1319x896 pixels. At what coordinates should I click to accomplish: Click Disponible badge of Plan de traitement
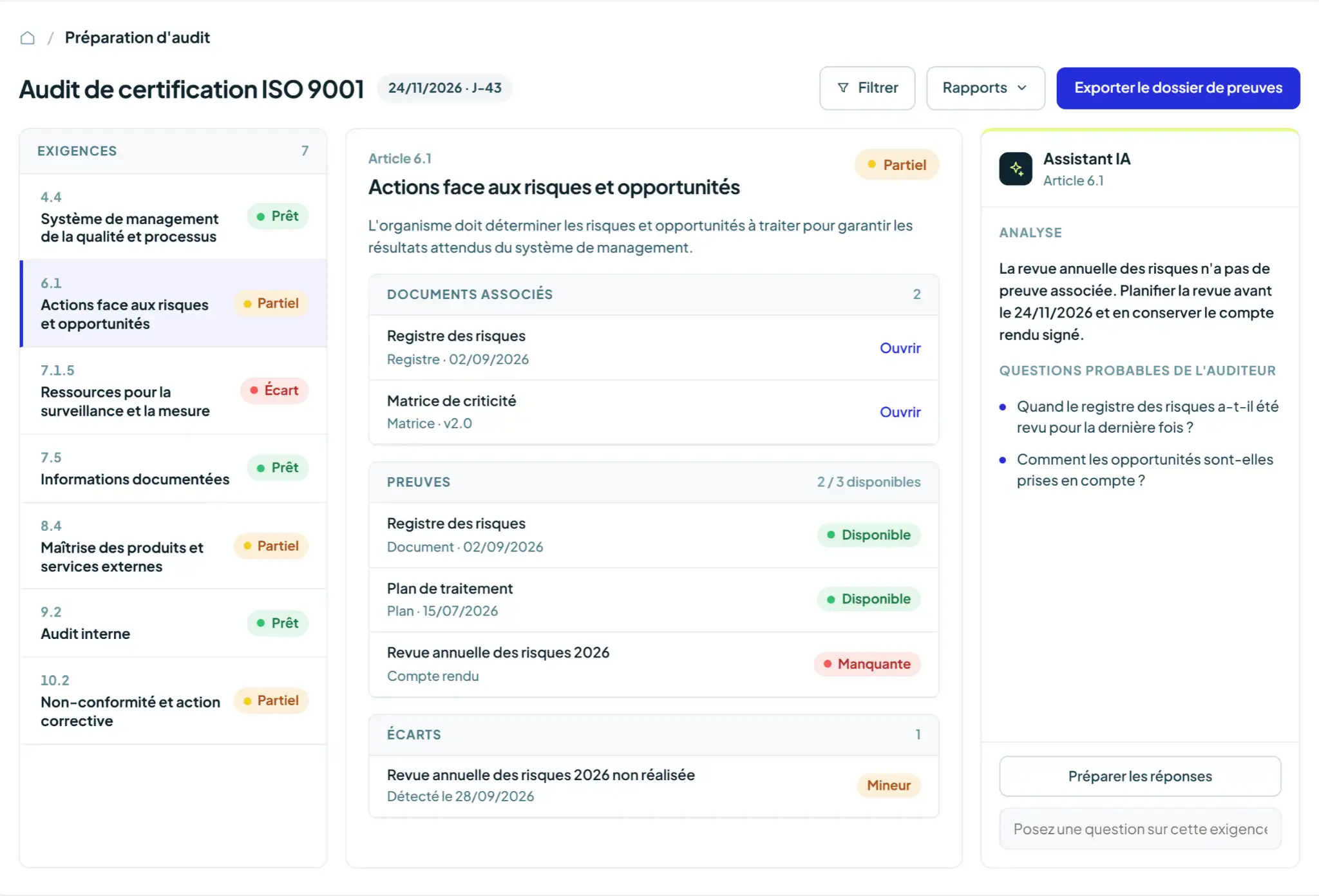click(x=869, y=599)
